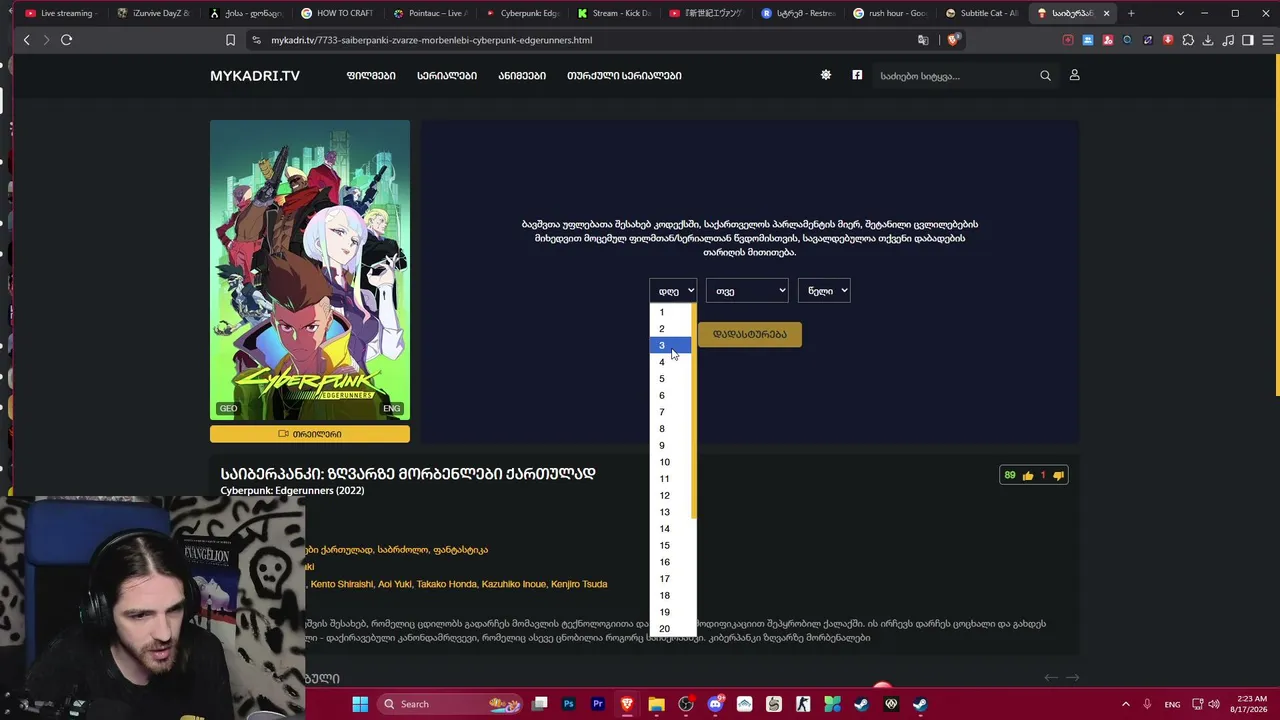1280x720 pixels.
Task: Click the Cyberpunk Edgerunners poster image
Action: 310,270
